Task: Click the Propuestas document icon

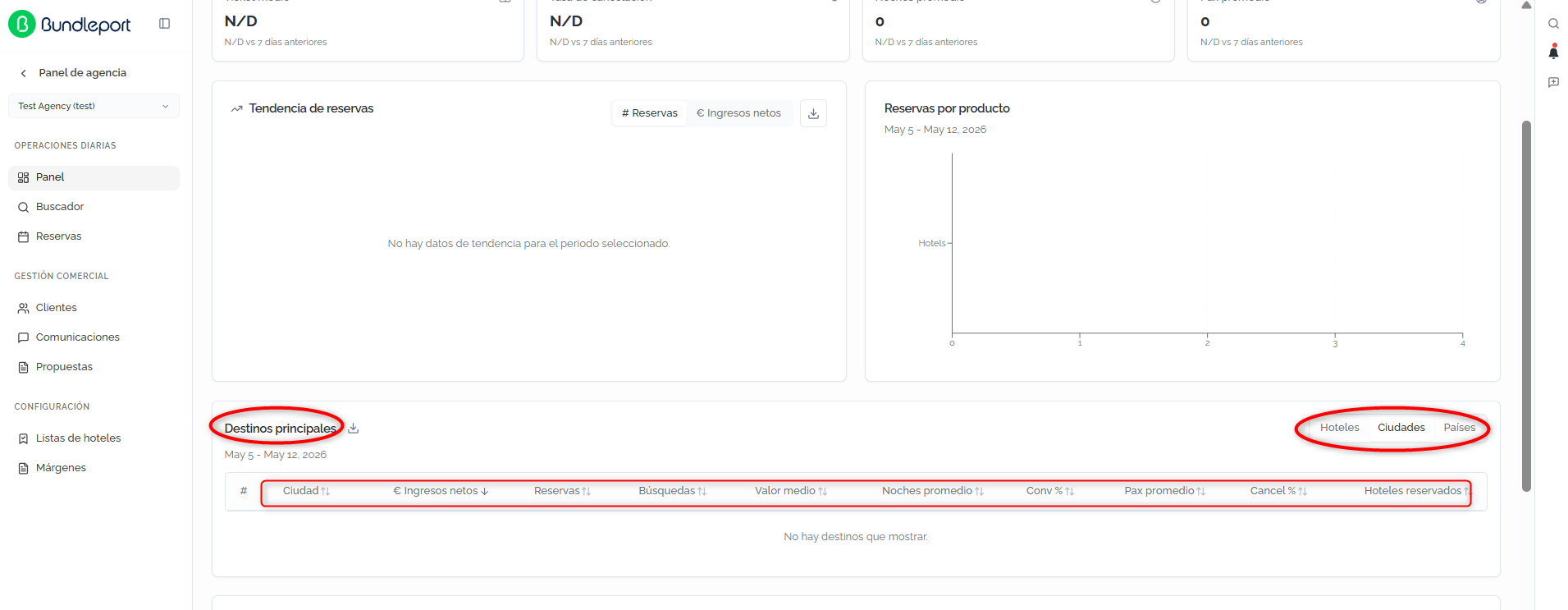Action: (23, 367)
